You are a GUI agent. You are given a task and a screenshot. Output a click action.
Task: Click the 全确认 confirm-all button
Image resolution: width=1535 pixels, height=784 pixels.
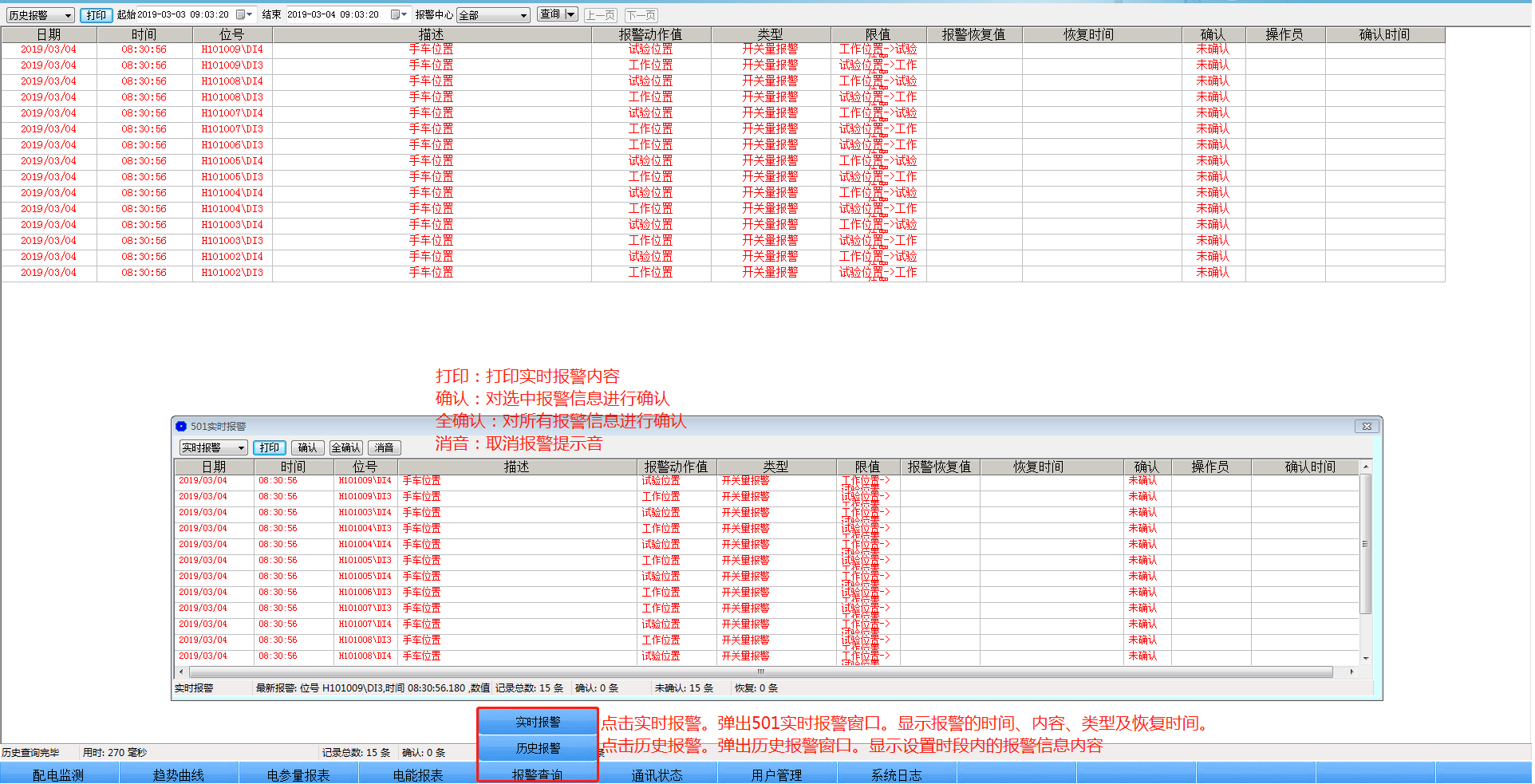pos(346,448)
